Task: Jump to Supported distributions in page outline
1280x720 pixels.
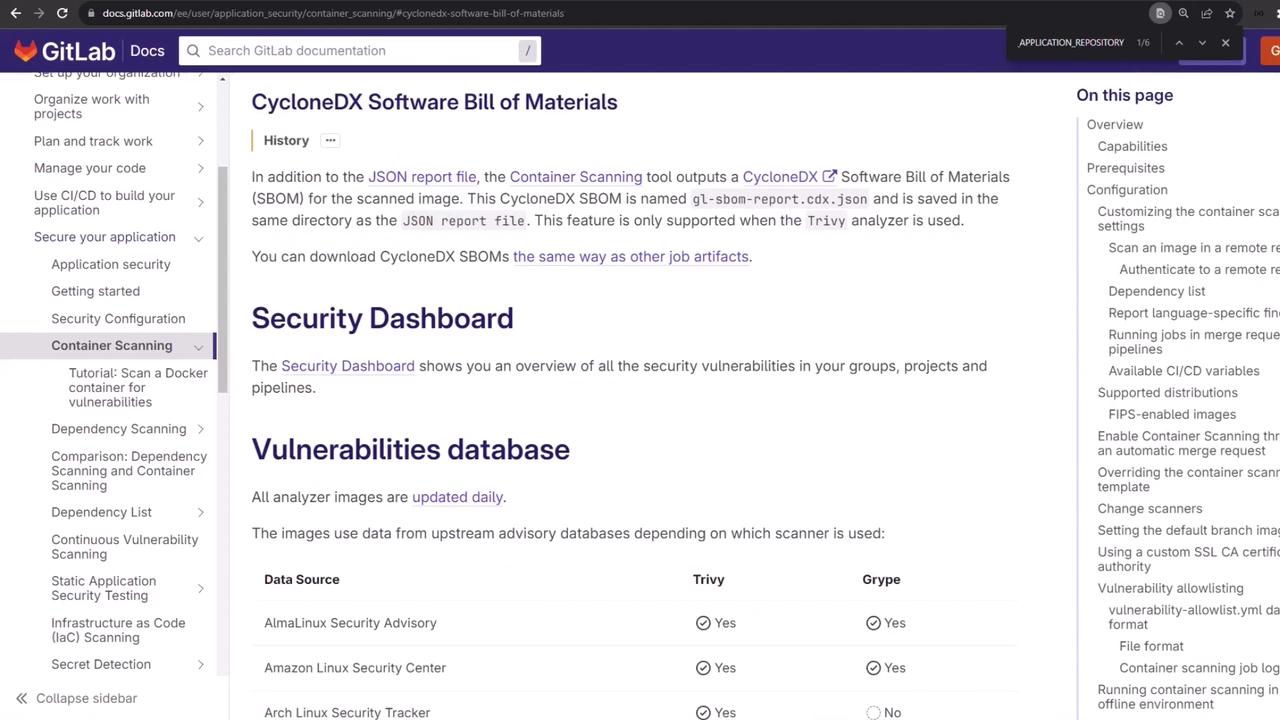Action: tap(1167, 392)
